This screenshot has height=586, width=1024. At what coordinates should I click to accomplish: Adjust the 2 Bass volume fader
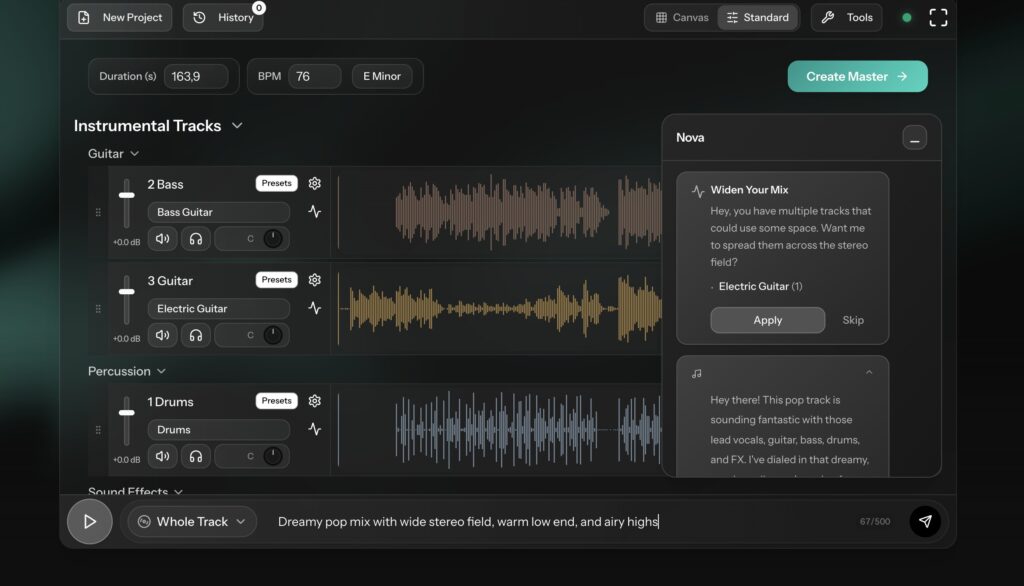pyautogui.click(x=126, y=193)
